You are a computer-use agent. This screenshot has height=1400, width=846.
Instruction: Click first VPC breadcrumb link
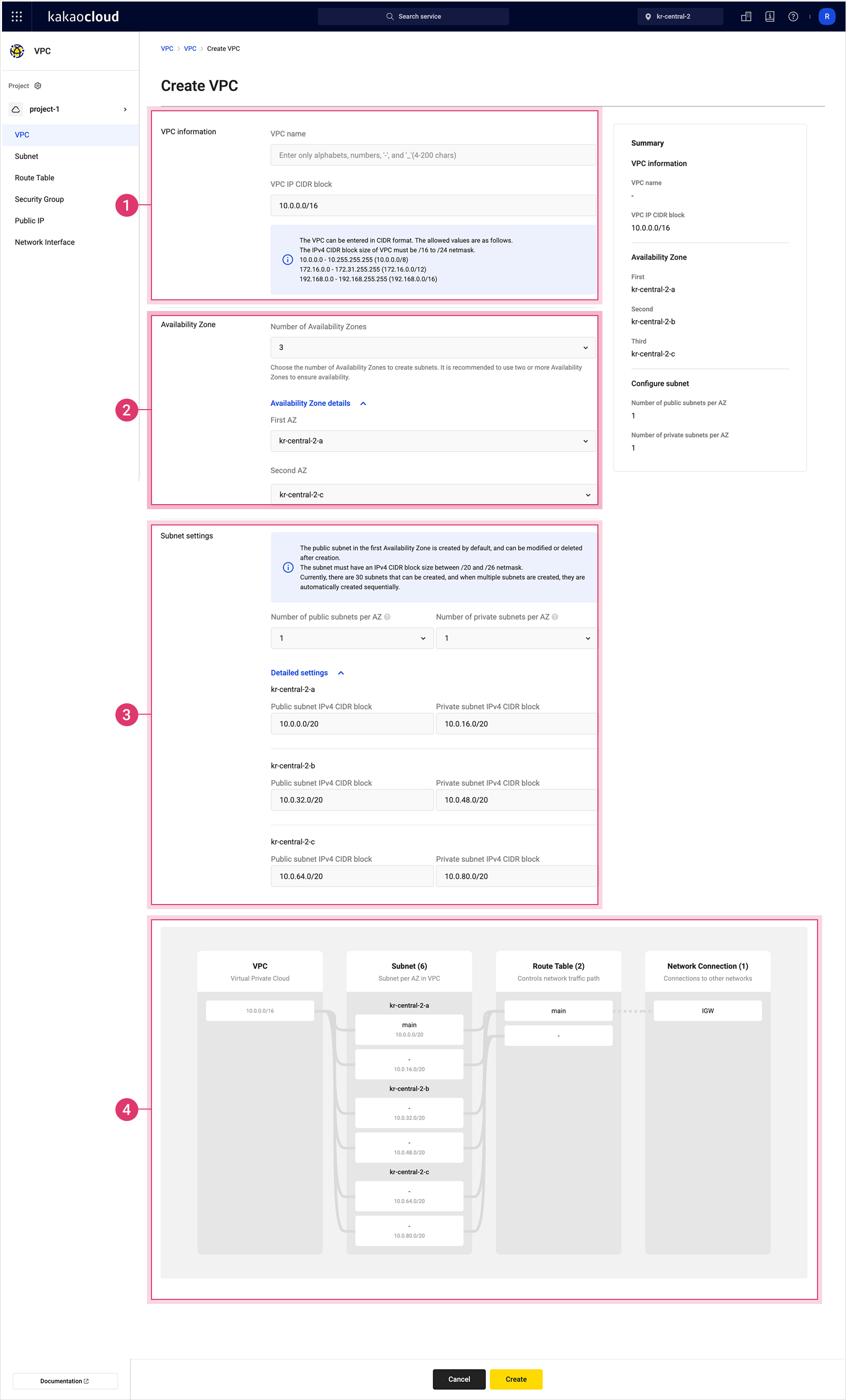click(167, 49)
